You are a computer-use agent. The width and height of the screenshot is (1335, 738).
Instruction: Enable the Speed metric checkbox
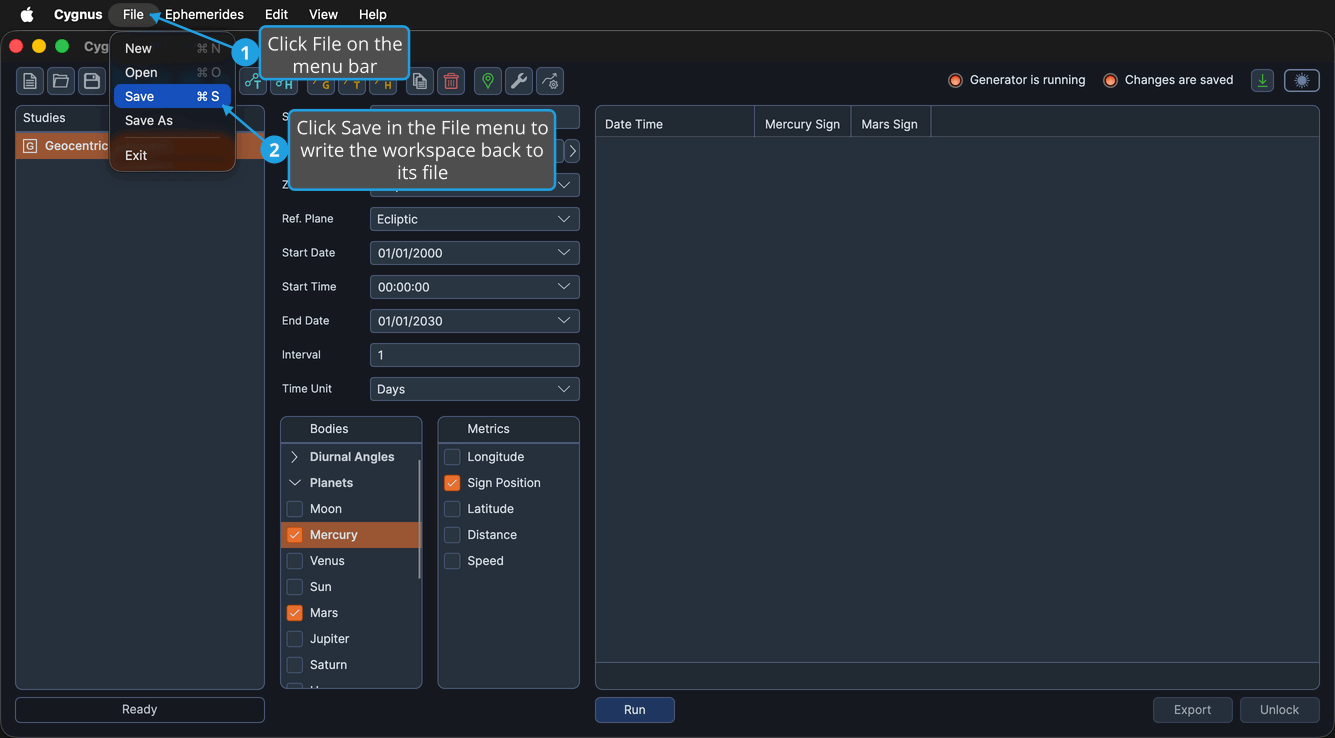tap(452, 561)
